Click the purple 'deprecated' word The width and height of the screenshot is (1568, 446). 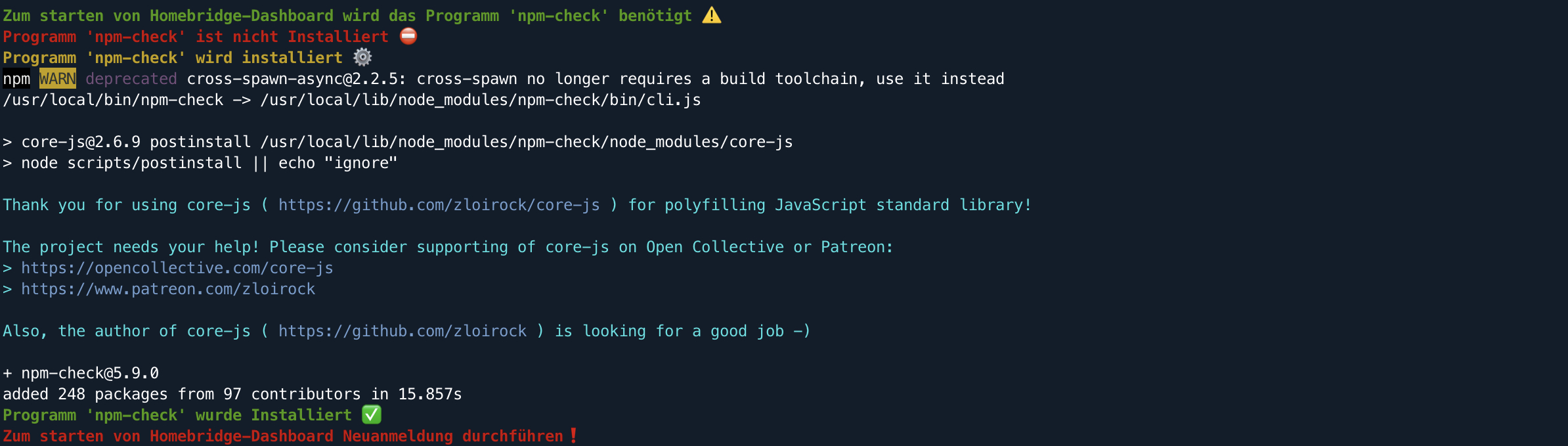pos(131,79)
